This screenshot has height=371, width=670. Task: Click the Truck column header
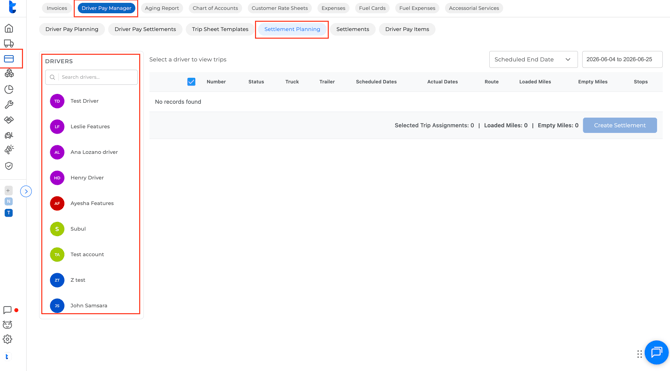[x=292, y=82]
